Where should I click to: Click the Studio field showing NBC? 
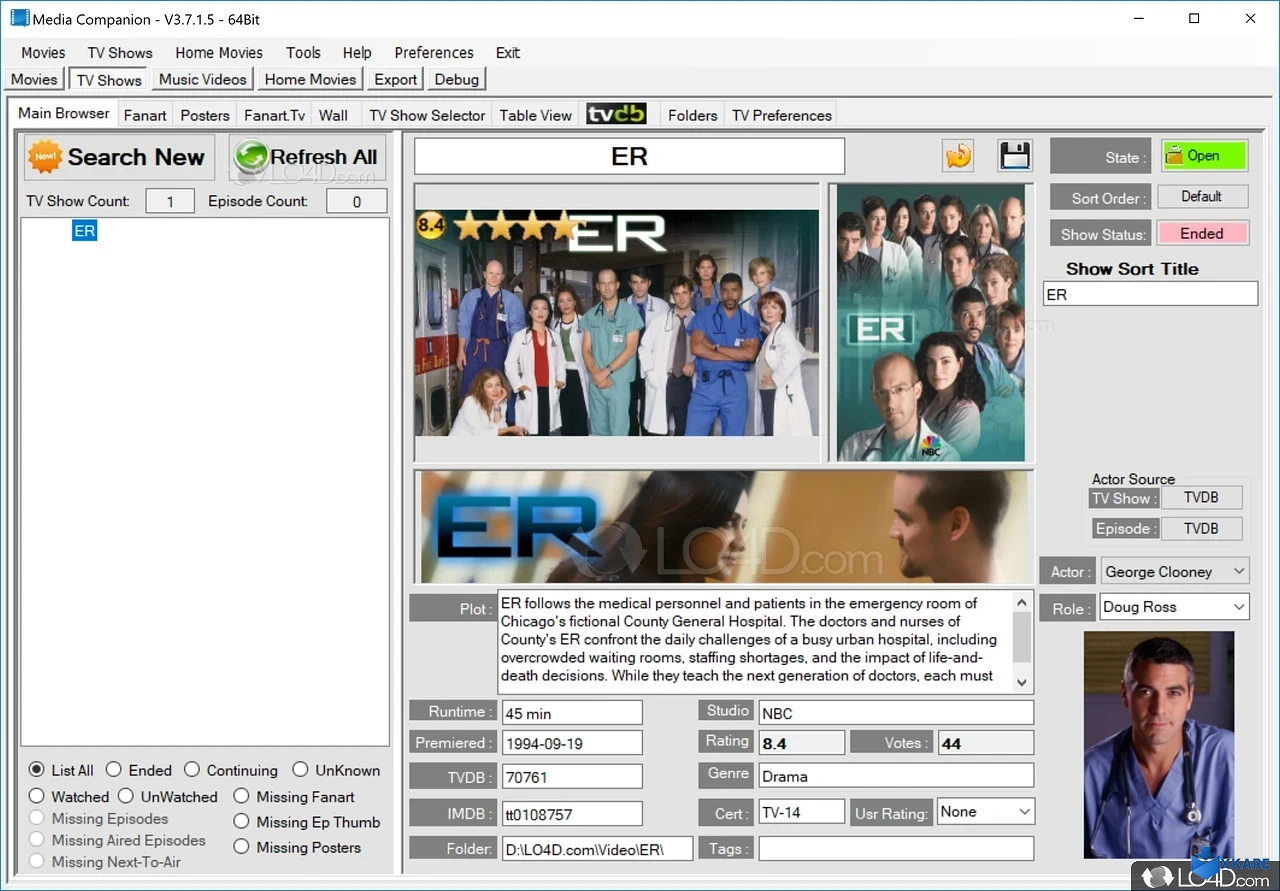point(895,712)
